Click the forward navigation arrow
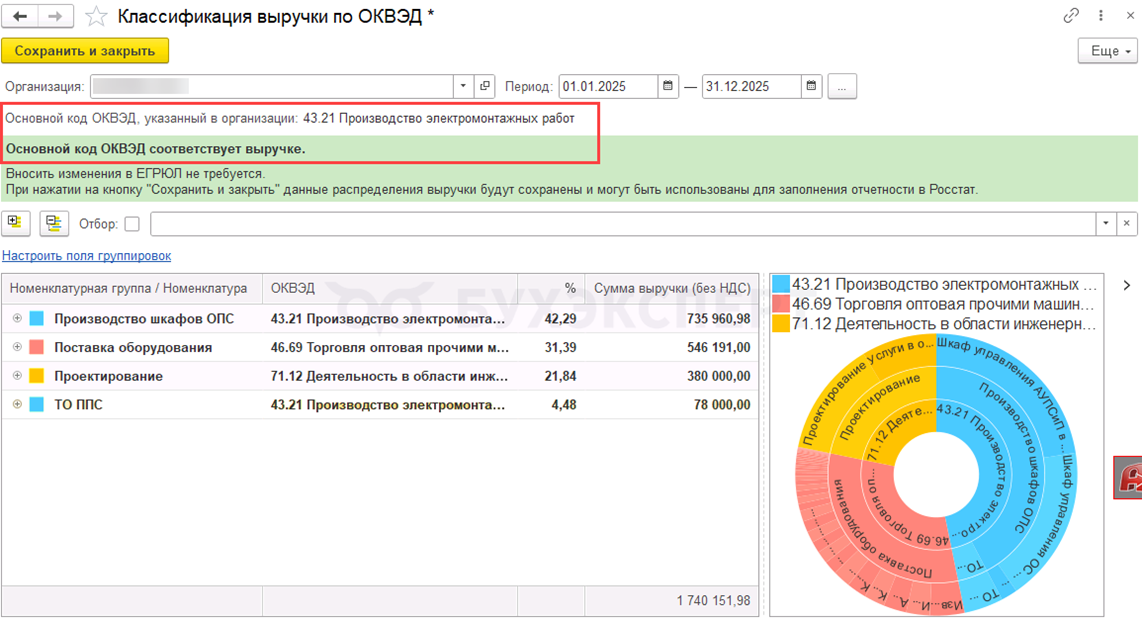The image size is (1142, 620). click(x=55, y=17)
